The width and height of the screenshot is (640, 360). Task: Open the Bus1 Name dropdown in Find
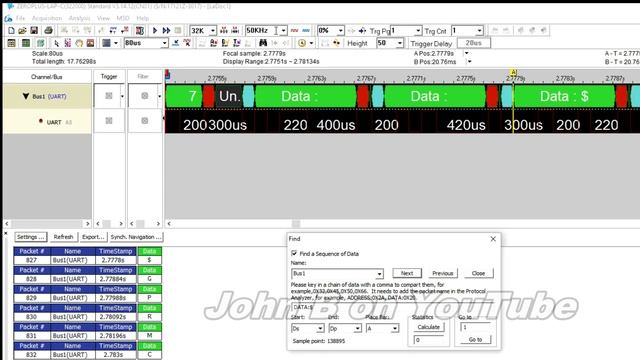[x=379, y=273]
